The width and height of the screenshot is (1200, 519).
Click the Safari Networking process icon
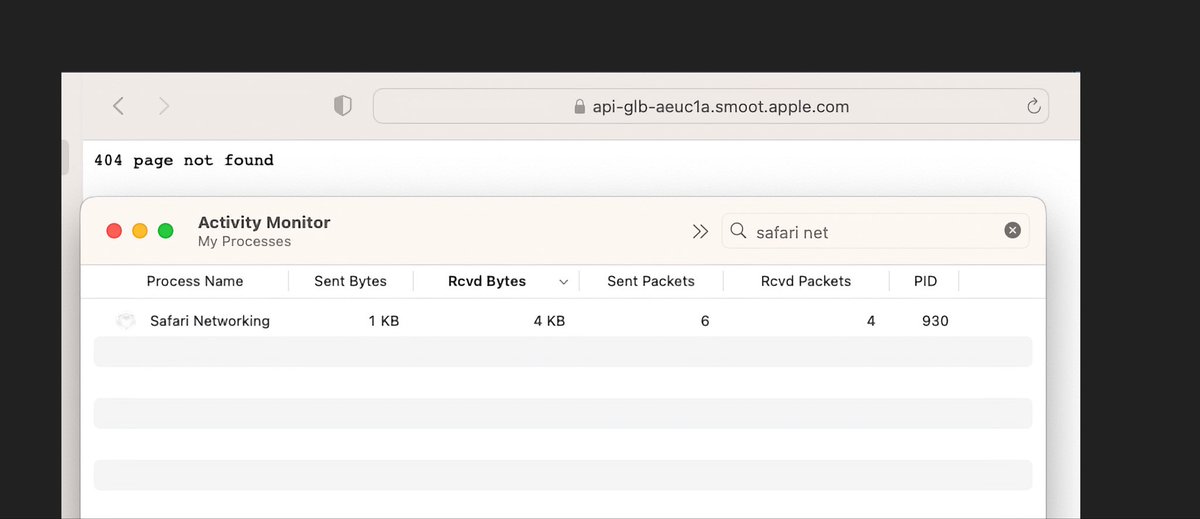125,321
